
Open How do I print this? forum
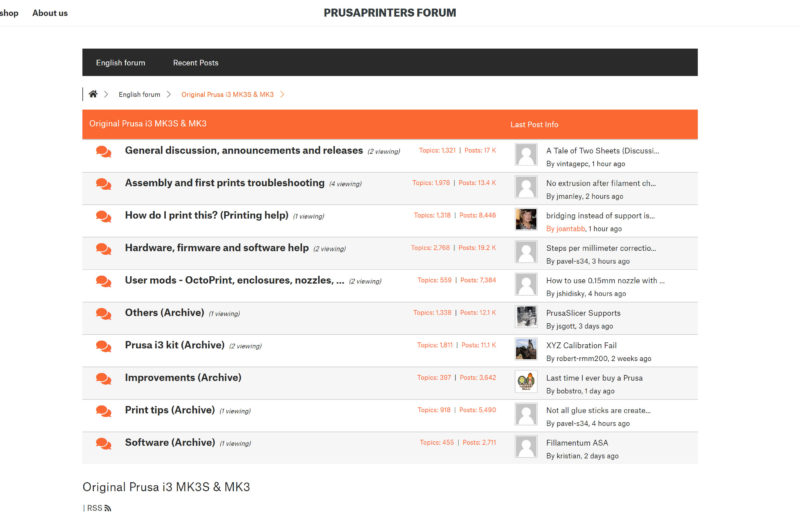[x=207, y=215]
